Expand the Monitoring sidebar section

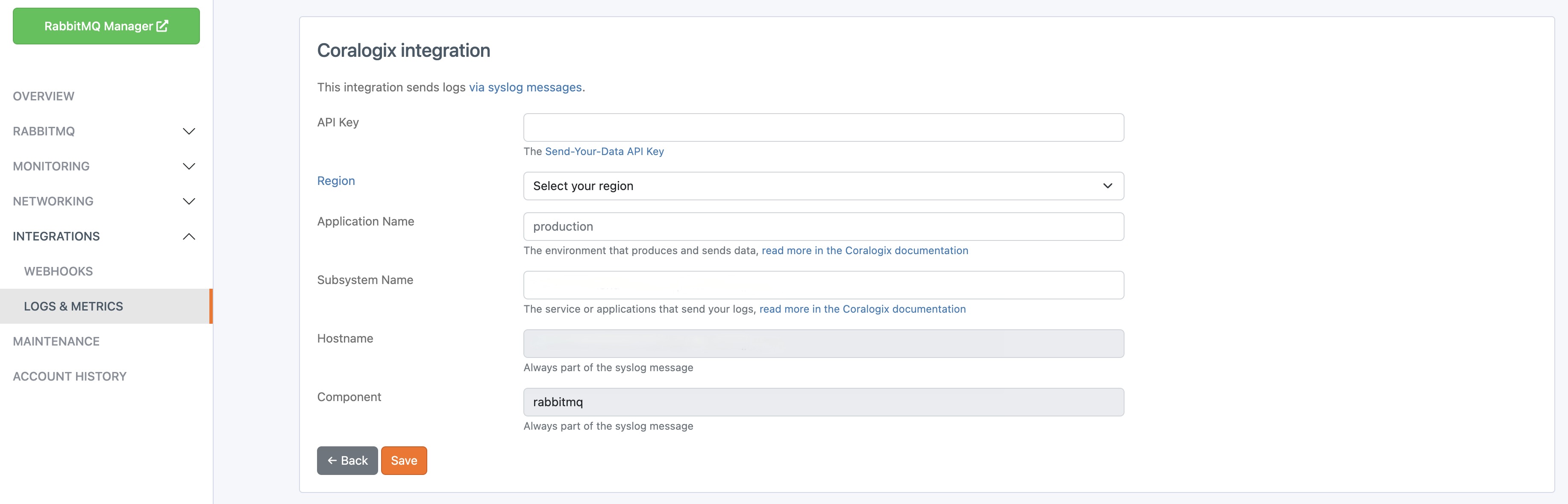pos(106,166)
